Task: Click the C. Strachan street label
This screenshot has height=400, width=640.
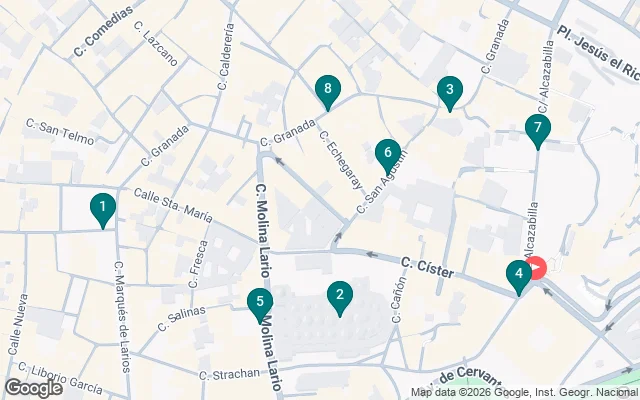Action: click(229, 374)
